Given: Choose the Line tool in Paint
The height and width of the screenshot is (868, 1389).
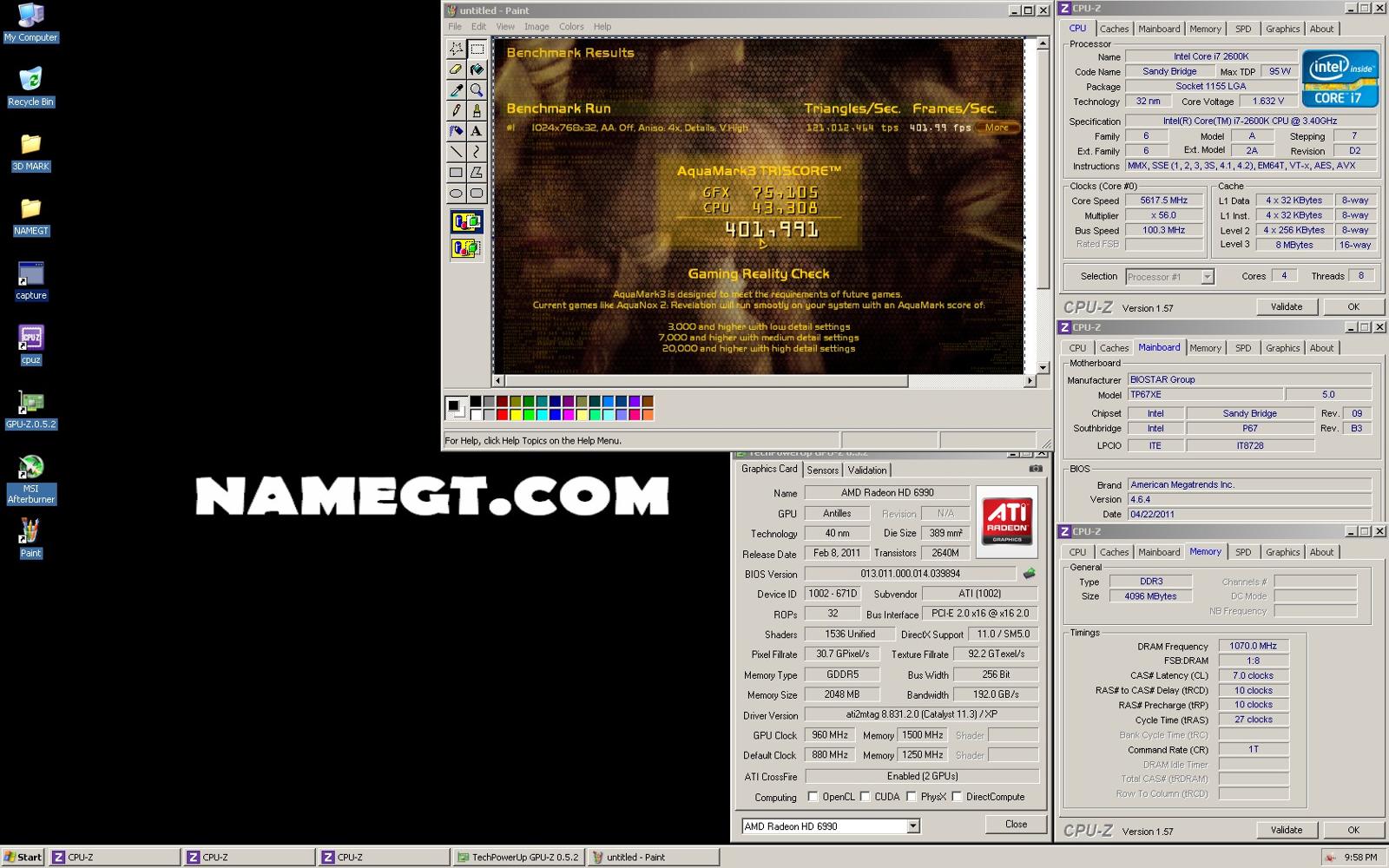Looking at the screenshot, I should click(456, 152).
